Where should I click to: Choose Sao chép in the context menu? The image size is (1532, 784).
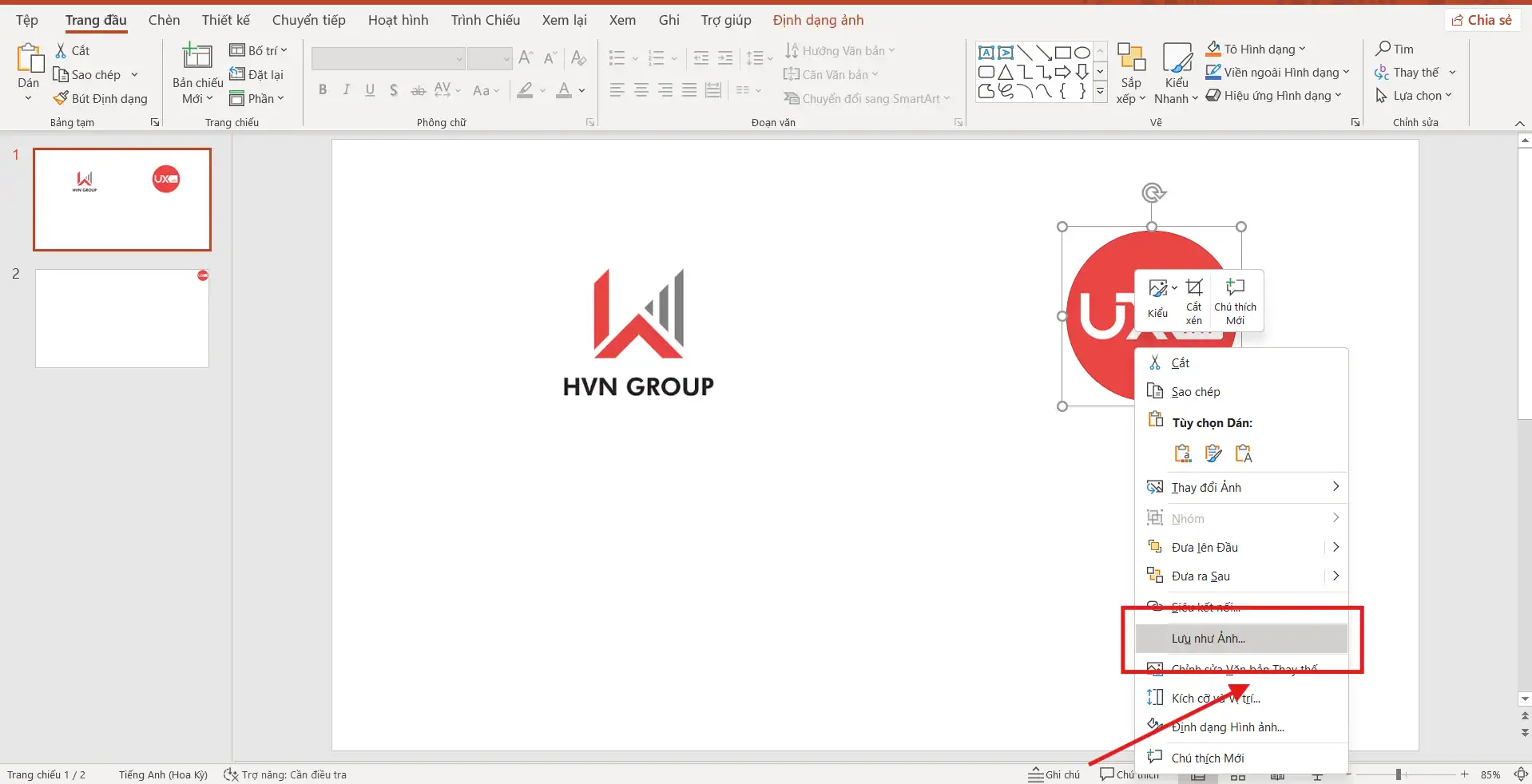(x=1241, y=391)
